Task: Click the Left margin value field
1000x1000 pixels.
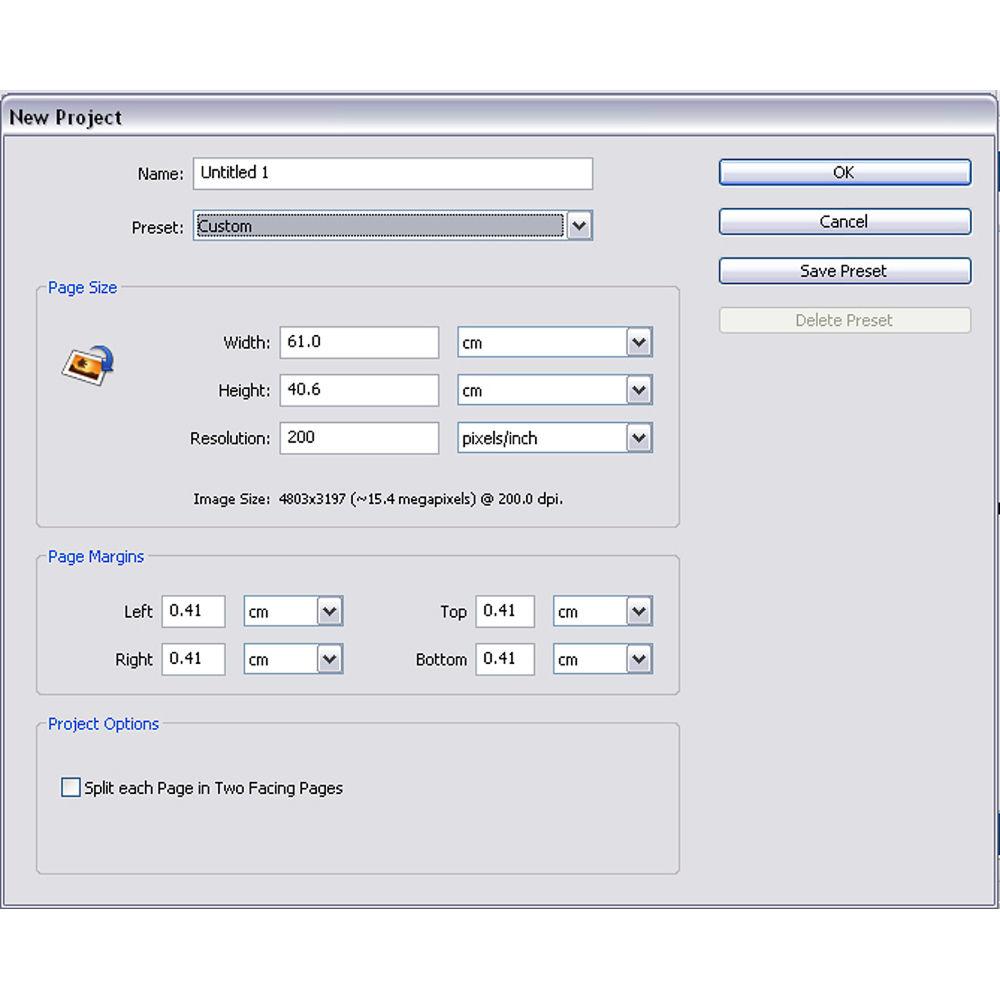Action: coord(193,611)
